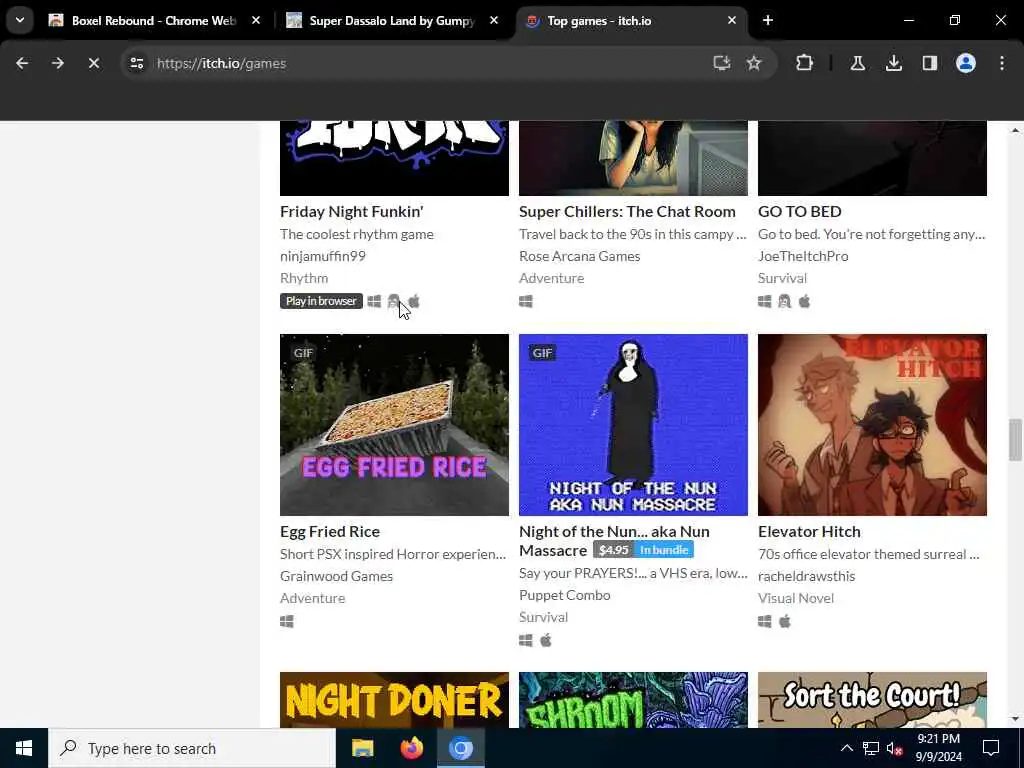
Task: Click the Apple icon under Friday Night Funkin'
Action: (x=414, y=301)
